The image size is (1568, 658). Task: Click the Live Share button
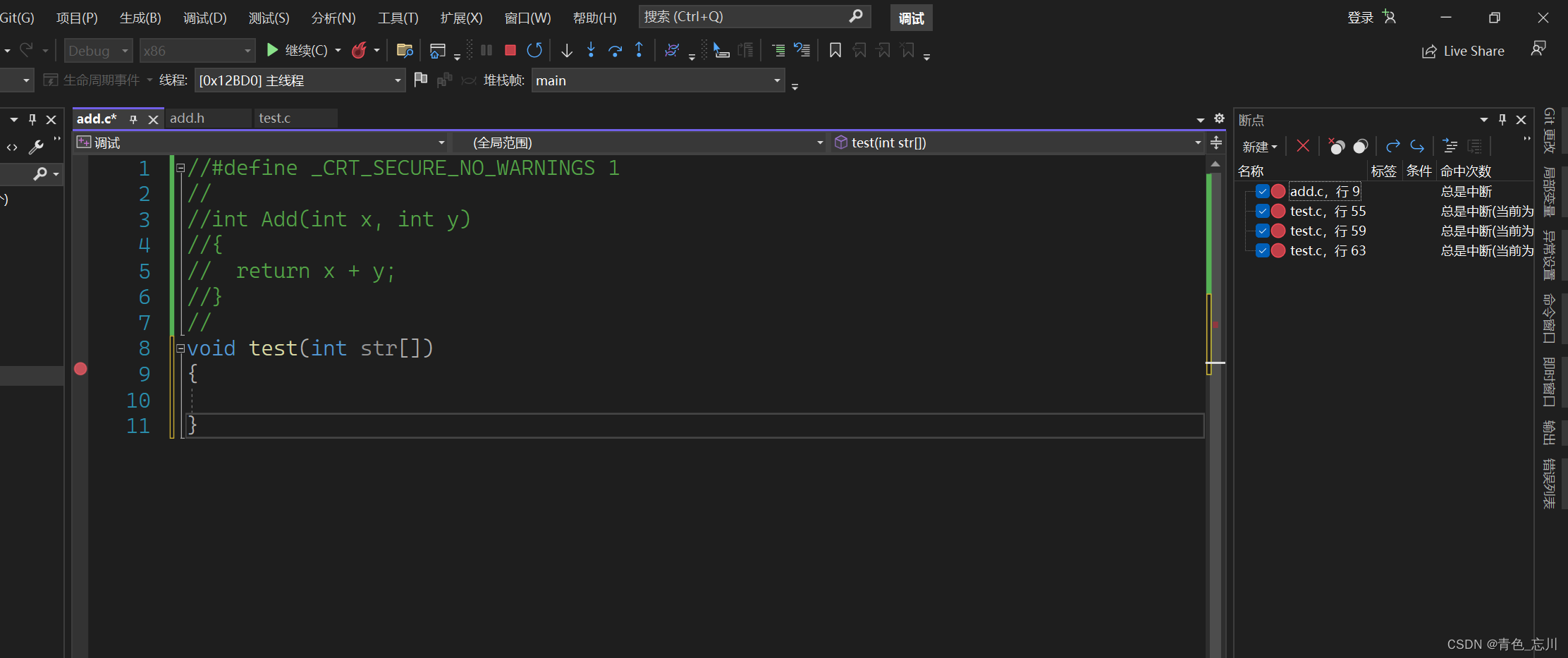(1464, 51)
